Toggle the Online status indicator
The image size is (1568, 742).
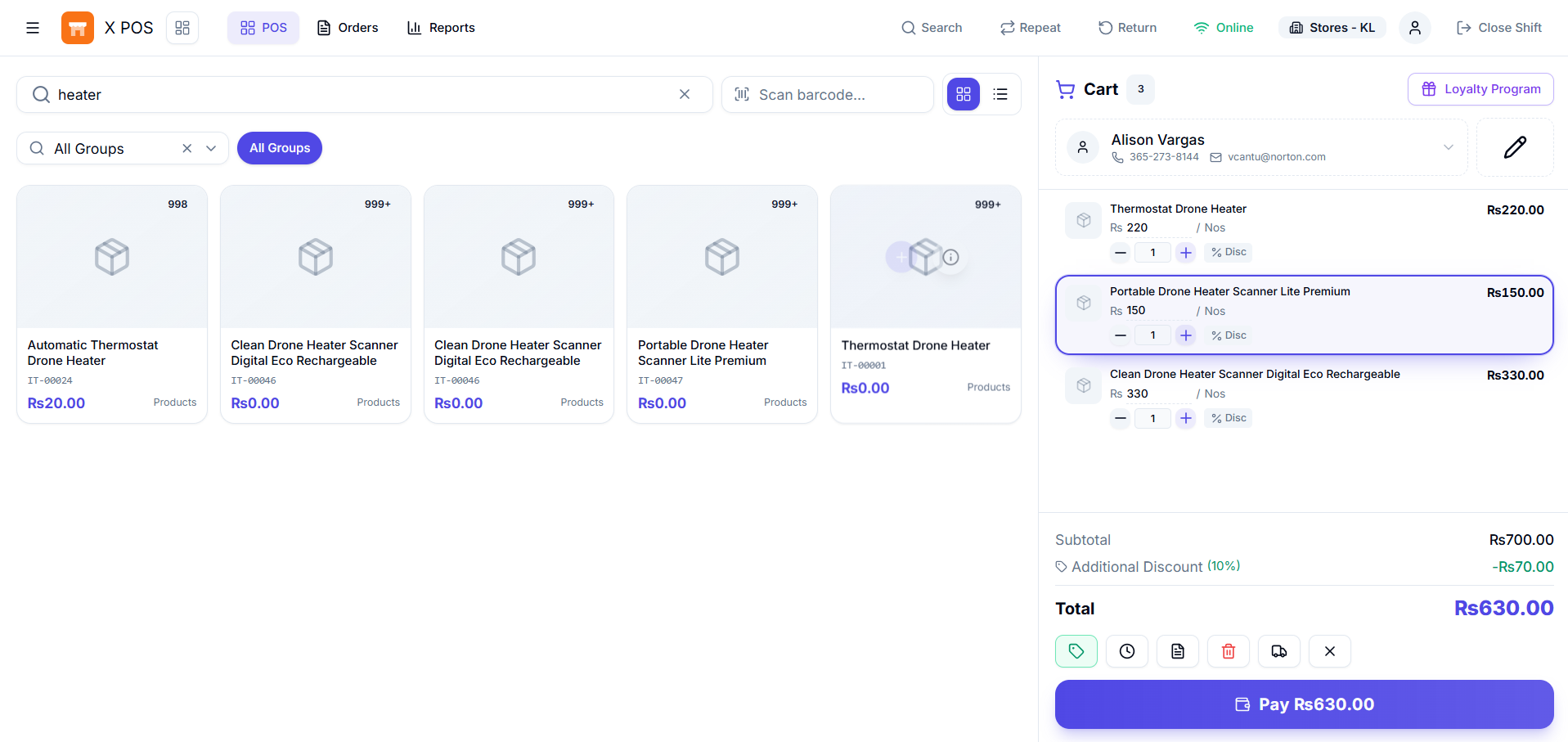(1223, 28)
